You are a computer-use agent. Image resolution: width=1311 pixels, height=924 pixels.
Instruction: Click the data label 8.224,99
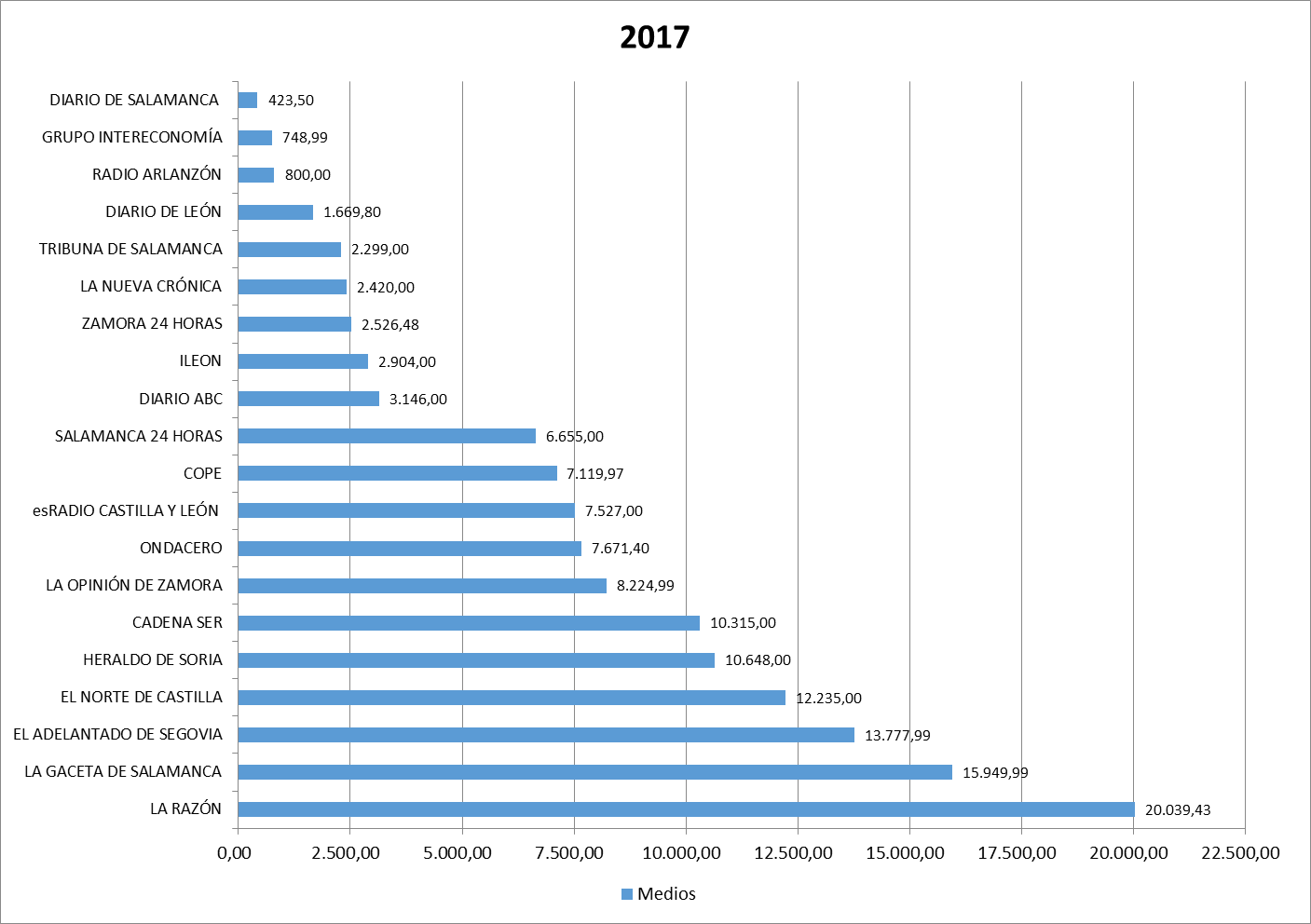(x=646, y=586)
